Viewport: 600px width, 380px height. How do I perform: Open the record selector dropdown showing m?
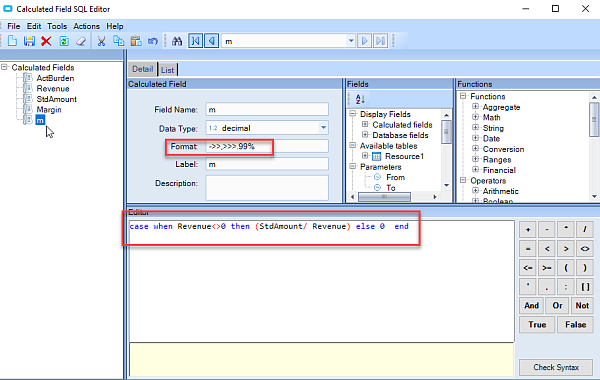coord(351,41)
